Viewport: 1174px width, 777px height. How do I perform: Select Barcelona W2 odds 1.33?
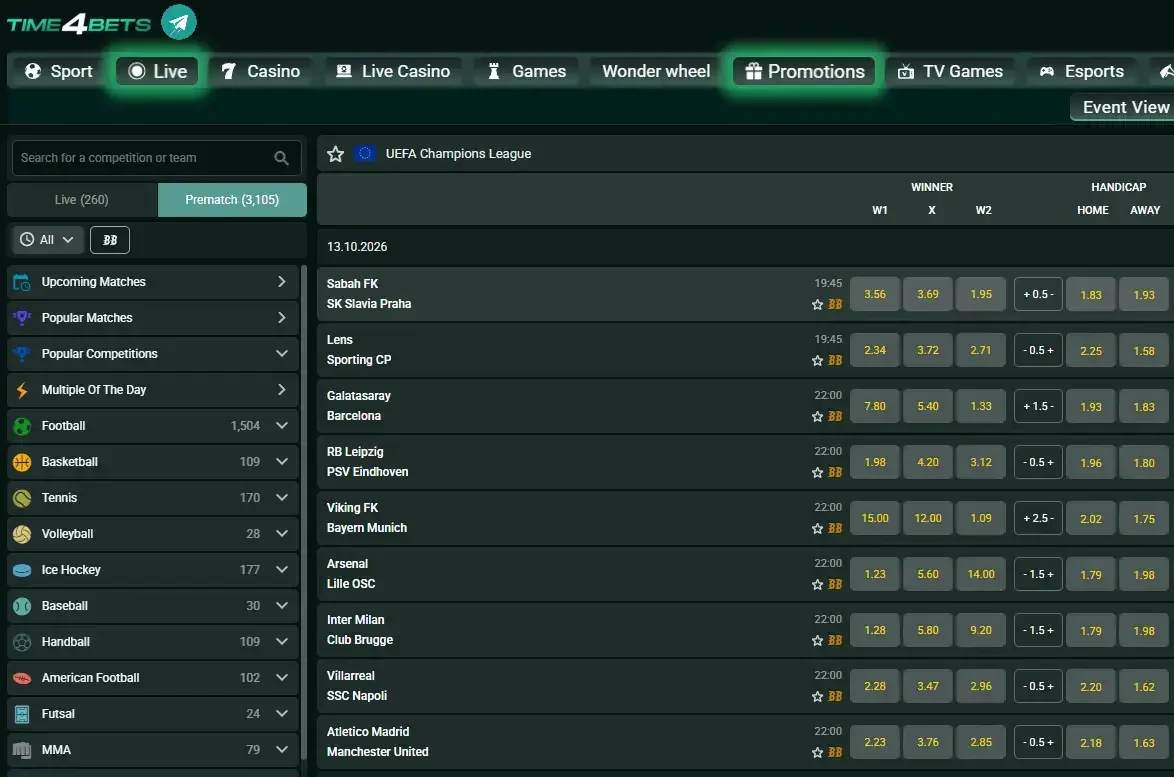(981, 406)
